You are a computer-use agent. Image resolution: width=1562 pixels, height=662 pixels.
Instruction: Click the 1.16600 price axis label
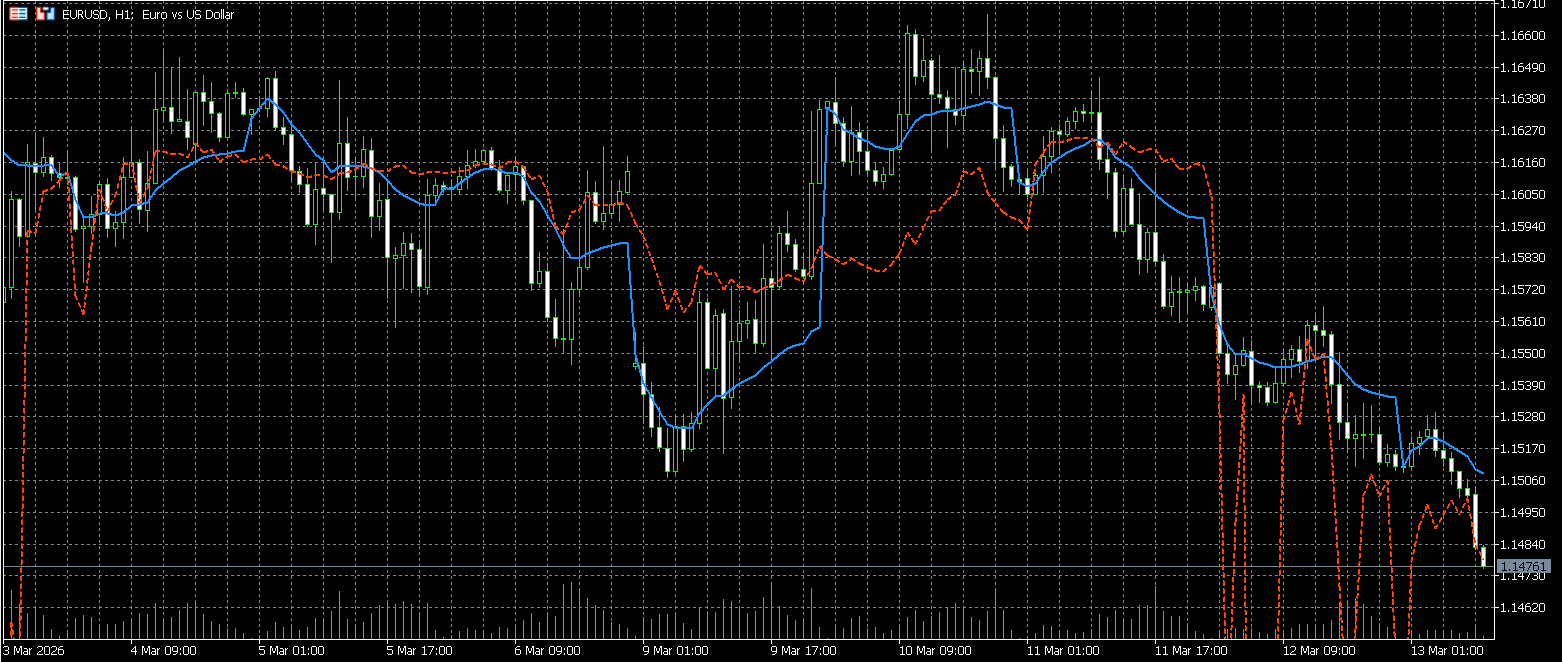[x=1525, y=36]
